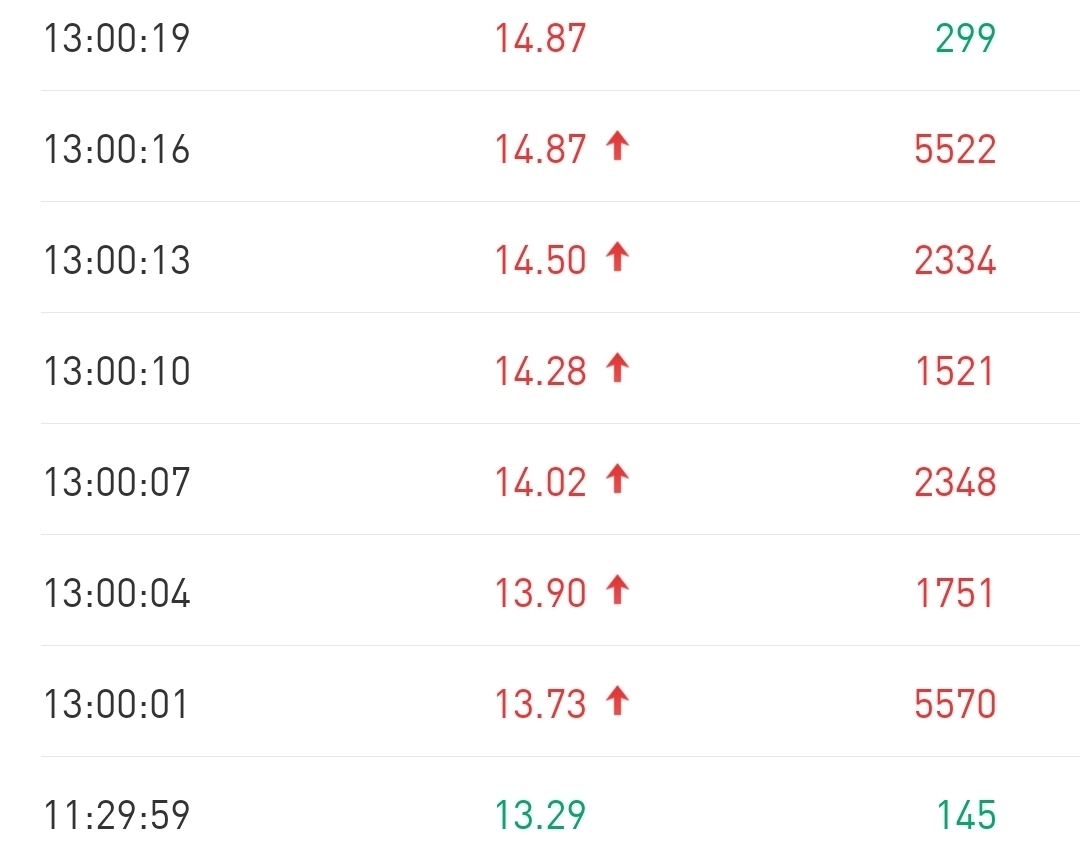Select the 13:00:04 trade time
This screenshot has width=1080, height=861.
click(116, 594)
